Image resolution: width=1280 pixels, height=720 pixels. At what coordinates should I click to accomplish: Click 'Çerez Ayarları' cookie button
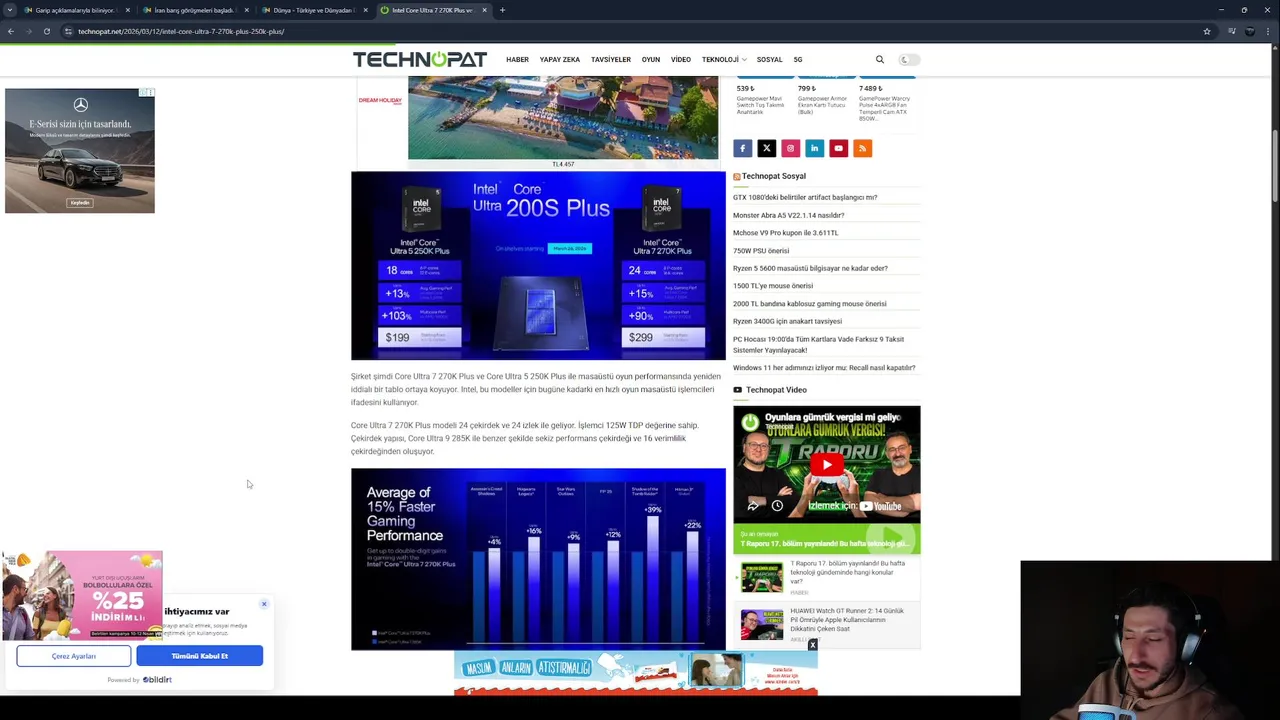coord(73,656)
